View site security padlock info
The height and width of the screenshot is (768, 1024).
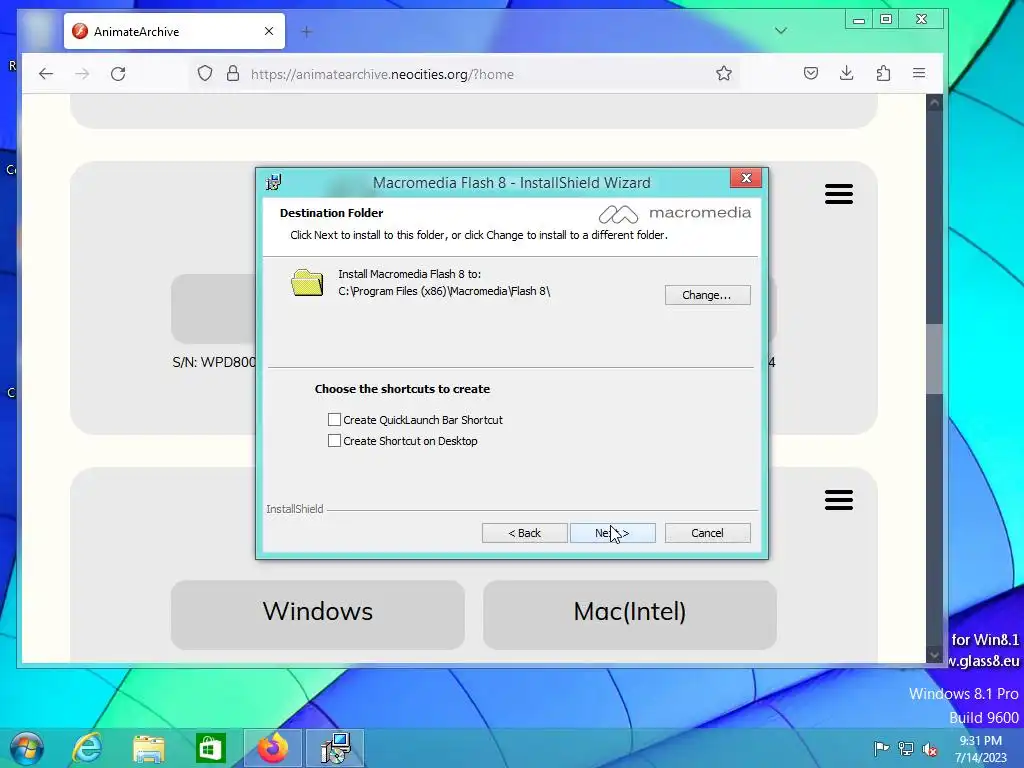(x=232, y=74)
